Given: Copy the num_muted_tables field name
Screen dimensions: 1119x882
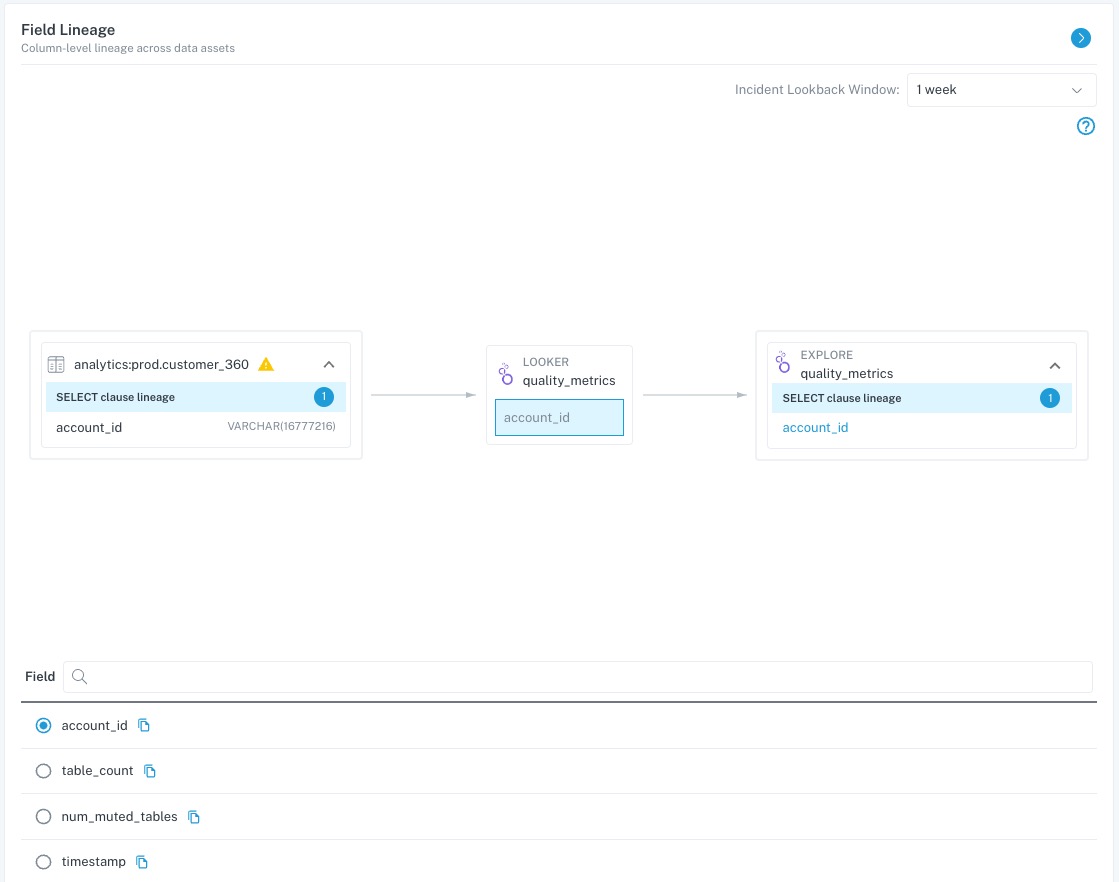Looking at the screenshot, I should pyautogui.click(x=194, y=816).
